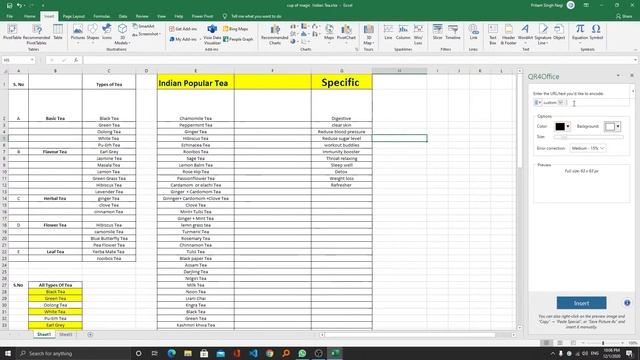The height and width of the screenshot is (360, 640).
Task: Insert a Text Box
Action: click(x=493, y=34)
